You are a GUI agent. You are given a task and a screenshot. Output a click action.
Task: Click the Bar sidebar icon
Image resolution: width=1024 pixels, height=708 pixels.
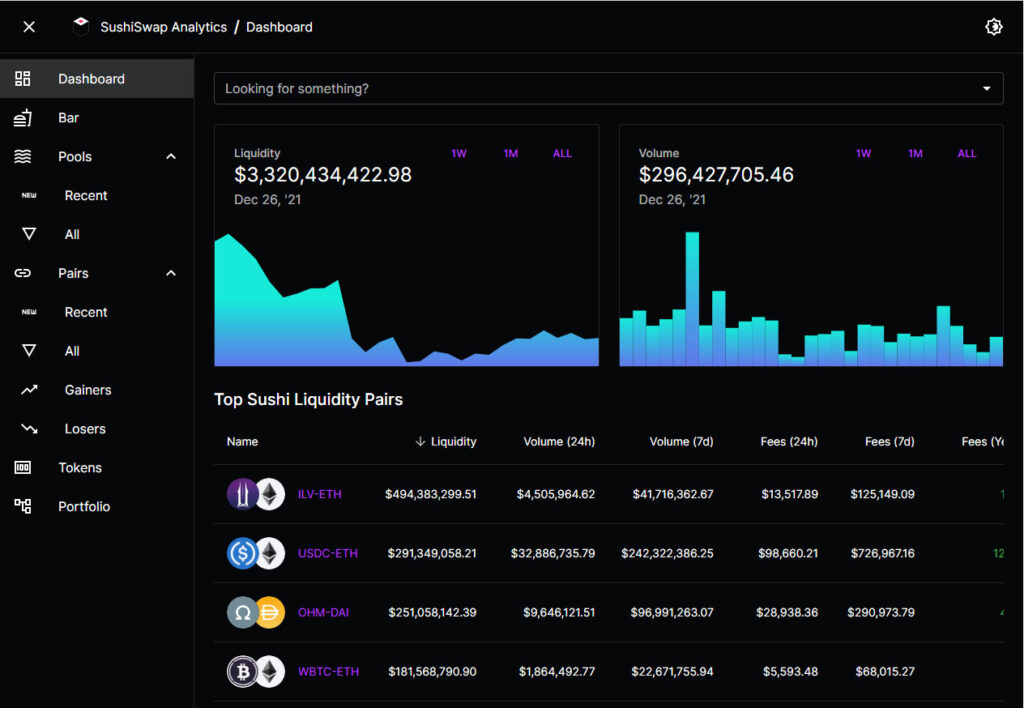23,118
